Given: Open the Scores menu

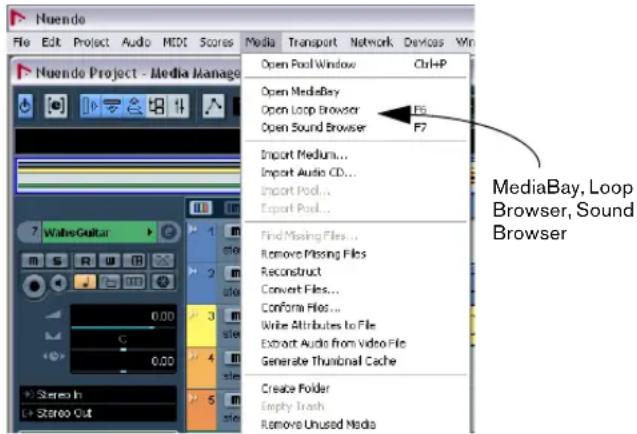Looking at the screenshot, I should [217, 42].
